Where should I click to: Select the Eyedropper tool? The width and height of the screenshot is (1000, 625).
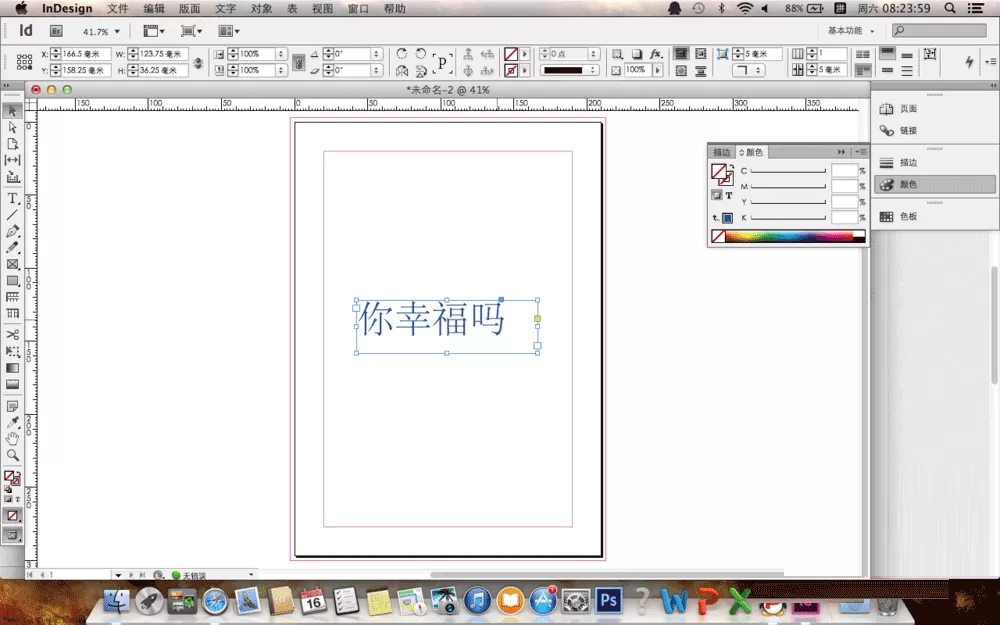point(12,422)
